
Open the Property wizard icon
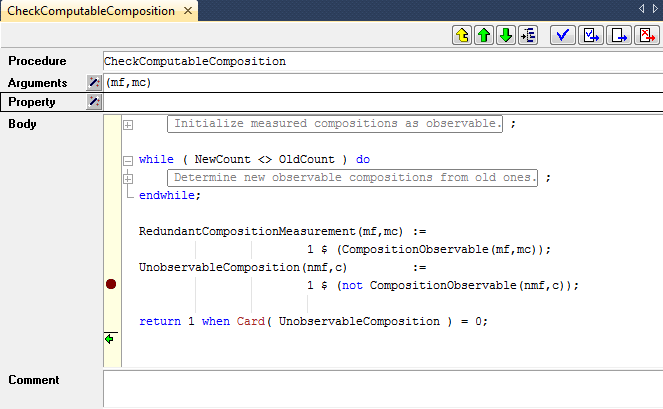pyautogui.click(x=94, y=102)
